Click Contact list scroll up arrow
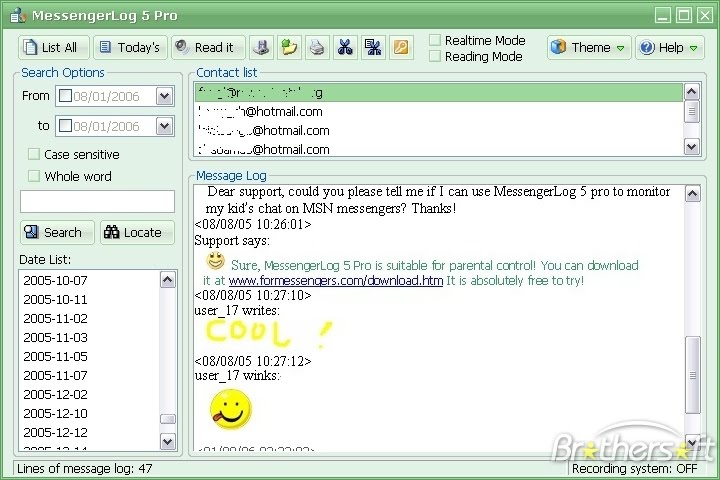Screen dimensions: 720x480 [x=692, y=92]
